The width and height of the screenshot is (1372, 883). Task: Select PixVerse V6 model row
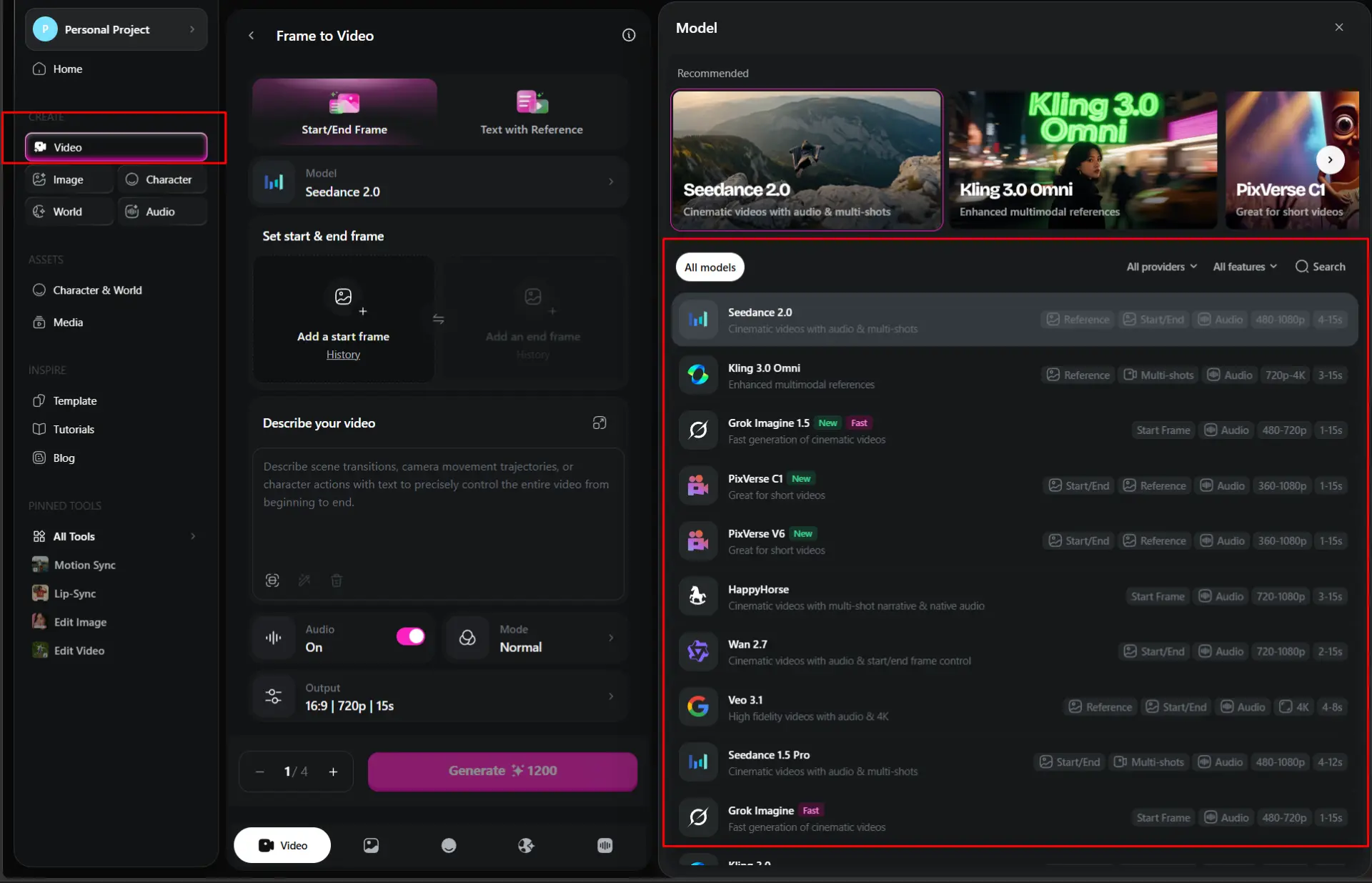[1015, 541]
